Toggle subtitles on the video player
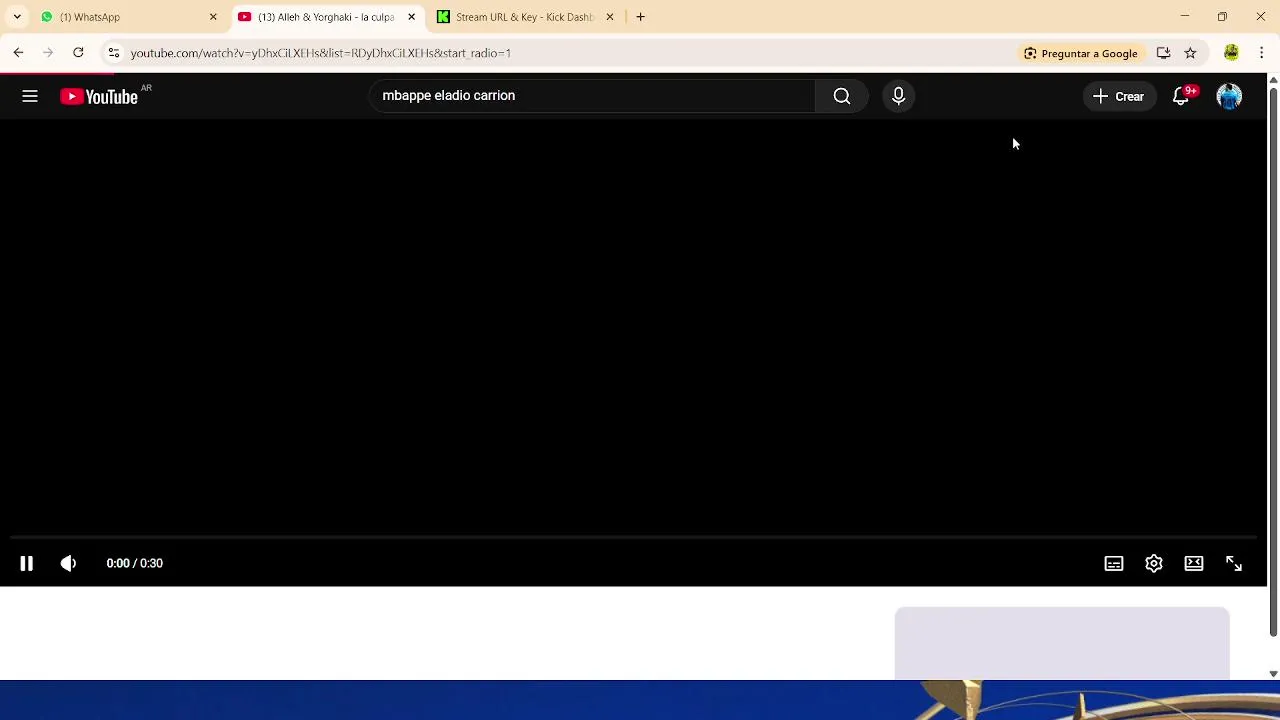The width and height of the screenshot is (1280, 720). click(x=1114, y=564)
